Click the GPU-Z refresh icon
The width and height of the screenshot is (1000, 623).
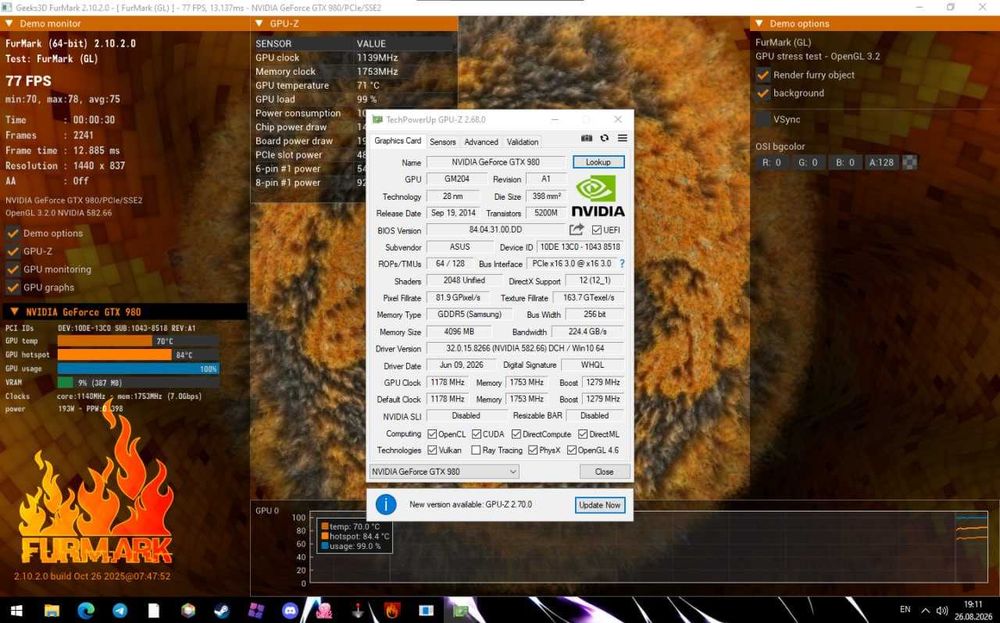tap(604, 138)
